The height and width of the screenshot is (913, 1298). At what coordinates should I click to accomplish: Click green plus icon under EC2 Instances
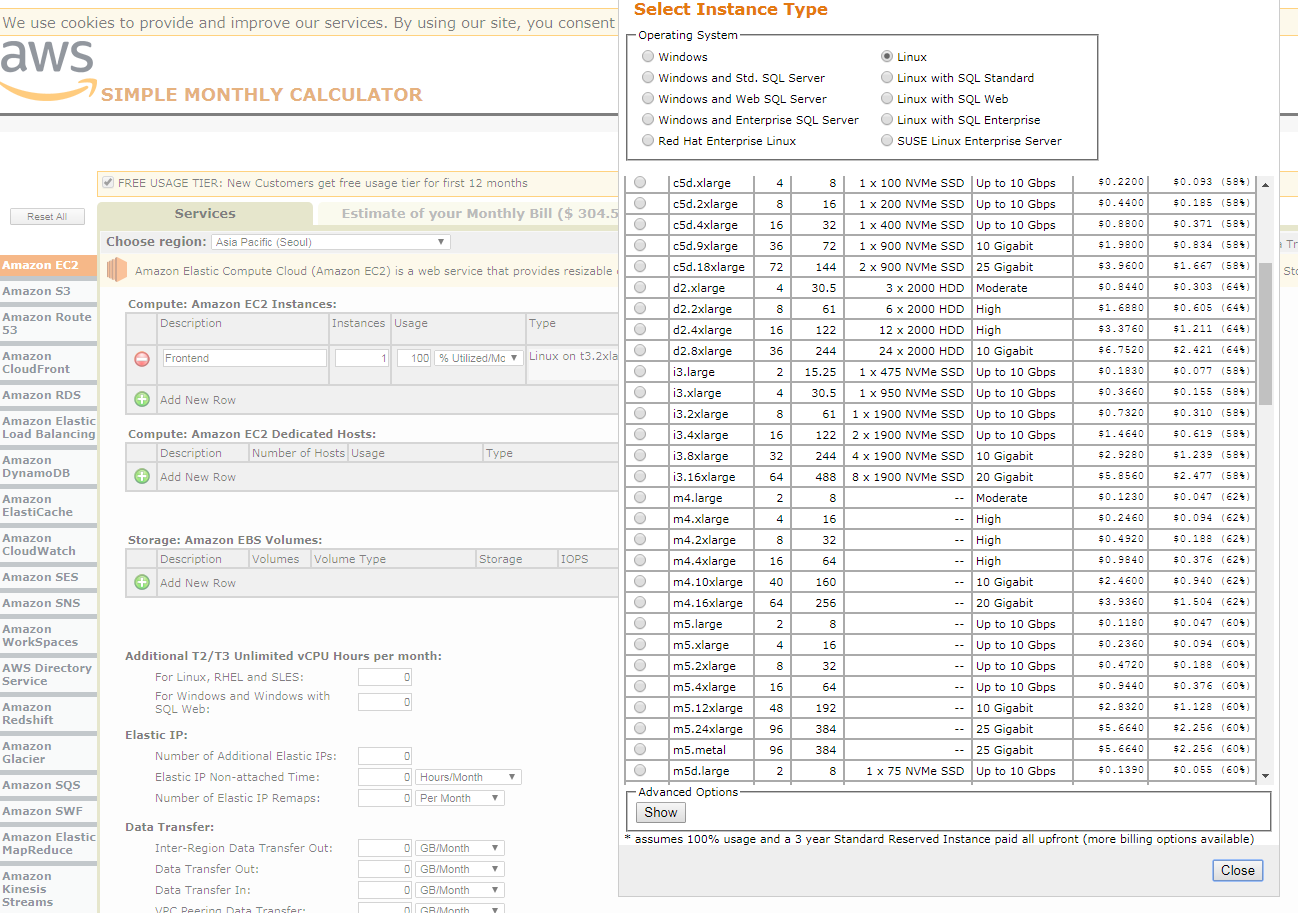tap(142, 399)
